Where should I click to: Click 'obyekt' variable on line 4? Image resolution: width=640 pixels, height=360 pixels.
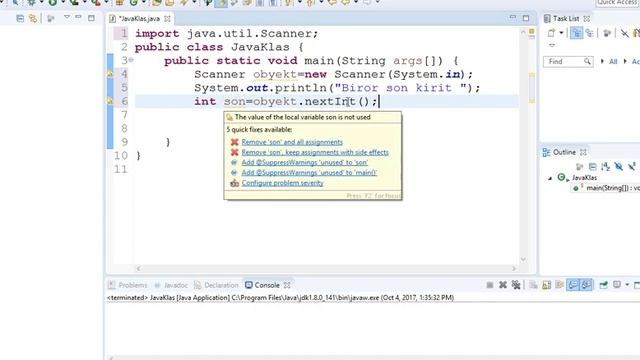click(275, 74)
